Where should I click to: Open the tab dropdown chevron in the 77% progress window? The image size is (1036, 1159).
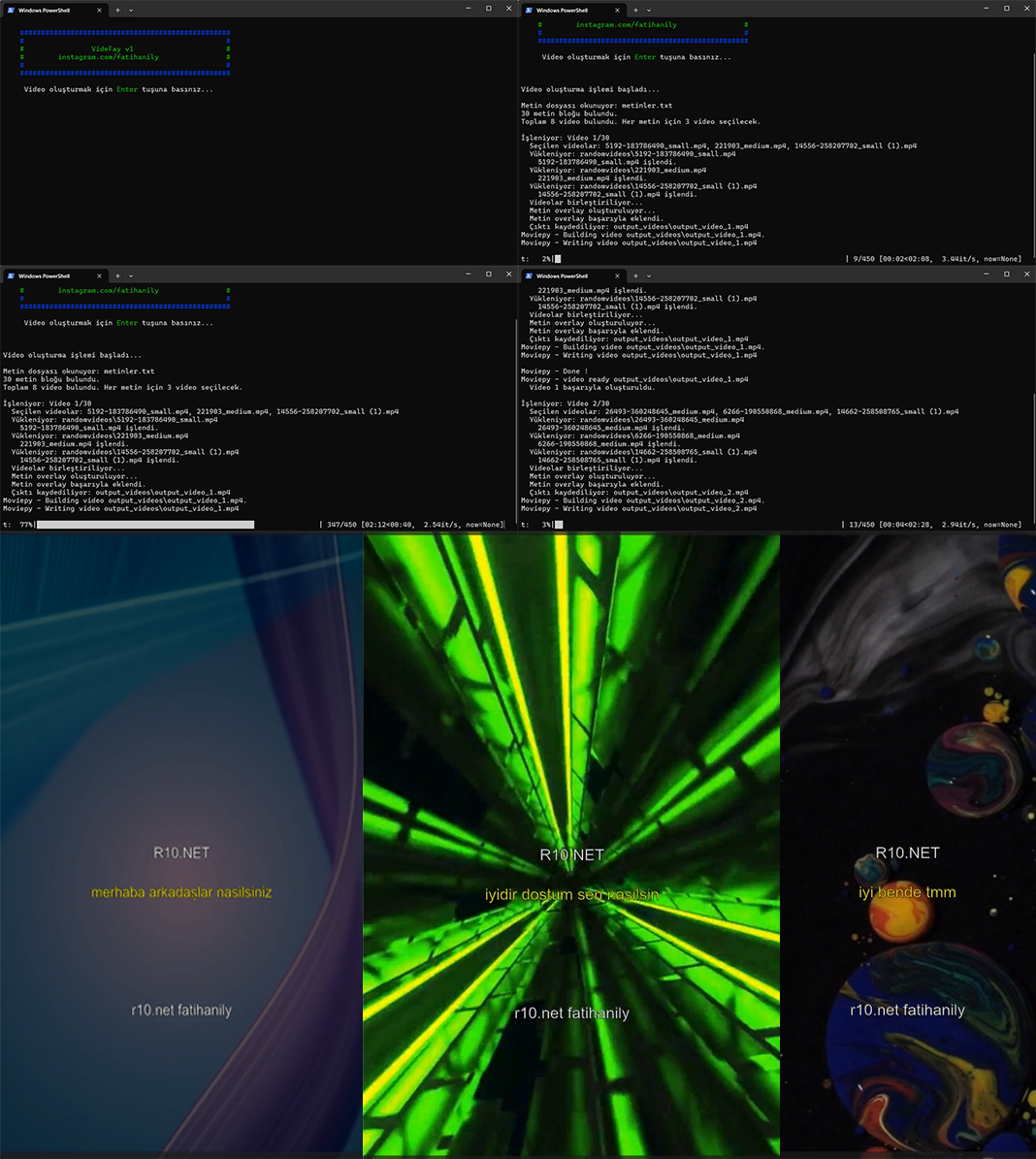click(x=131, y=275)
